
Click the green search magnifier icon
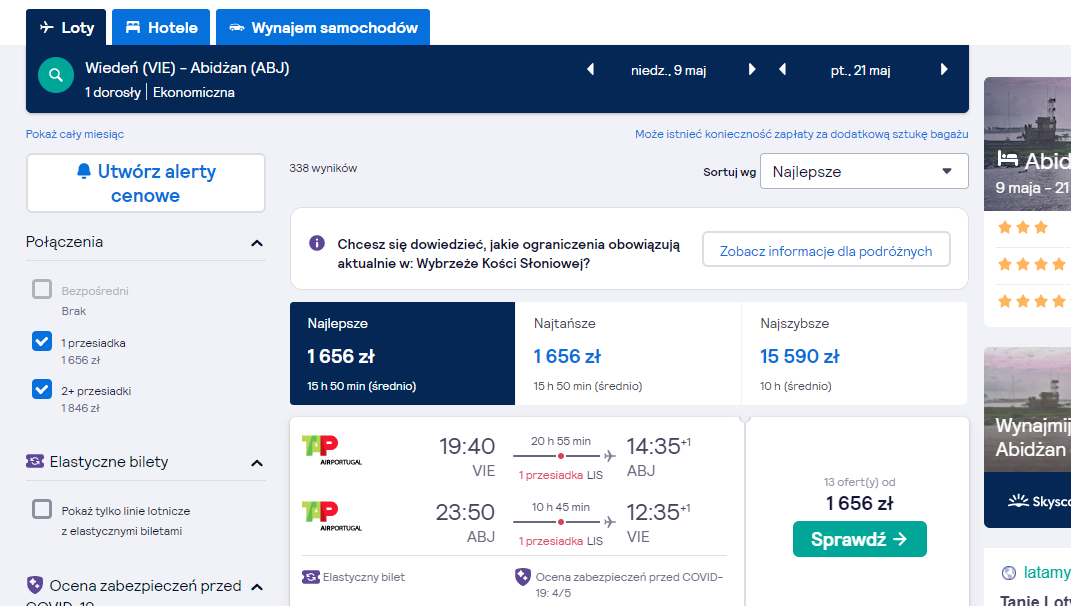tap(56, 75)
